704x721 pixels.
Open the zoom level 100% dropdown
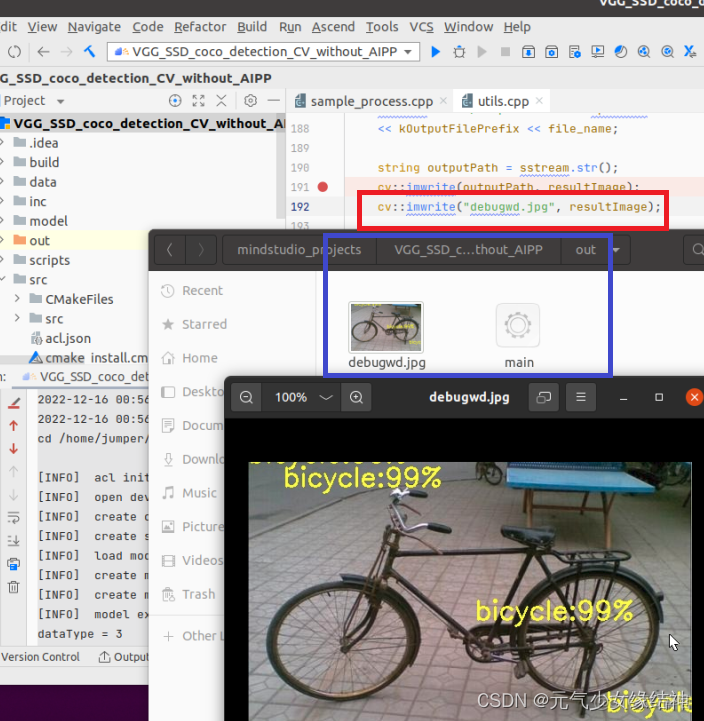(326, 397)
